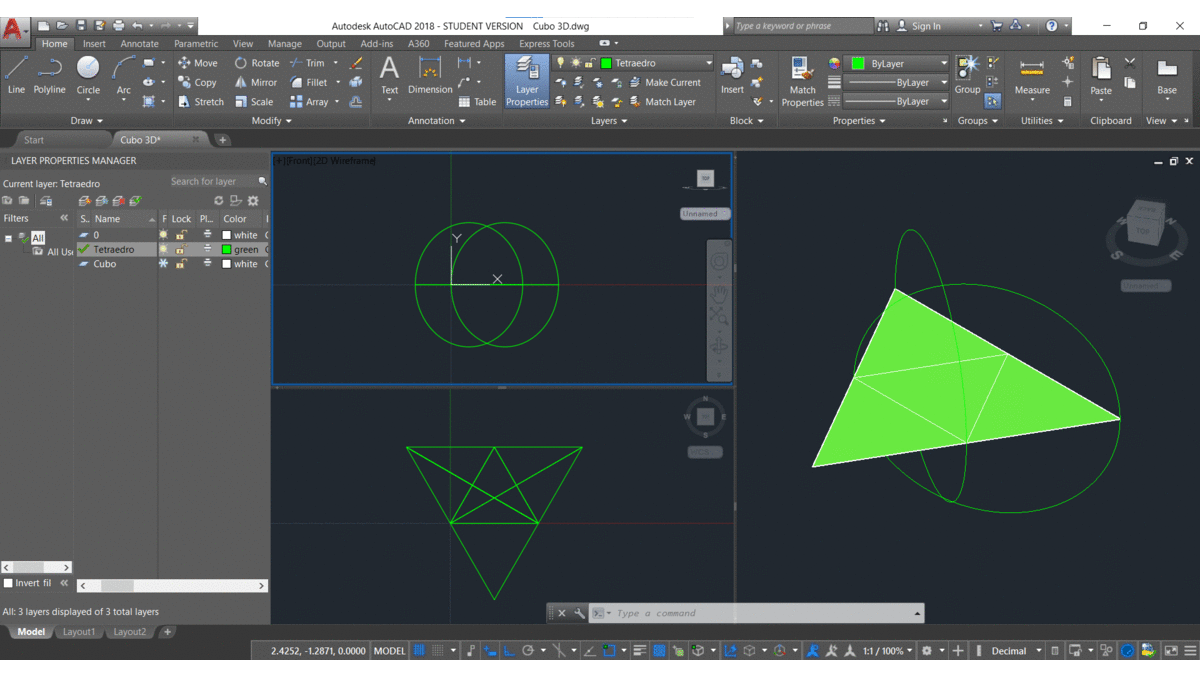
Task: Check the Invert filter checkbox
Action: pos(9,583)
